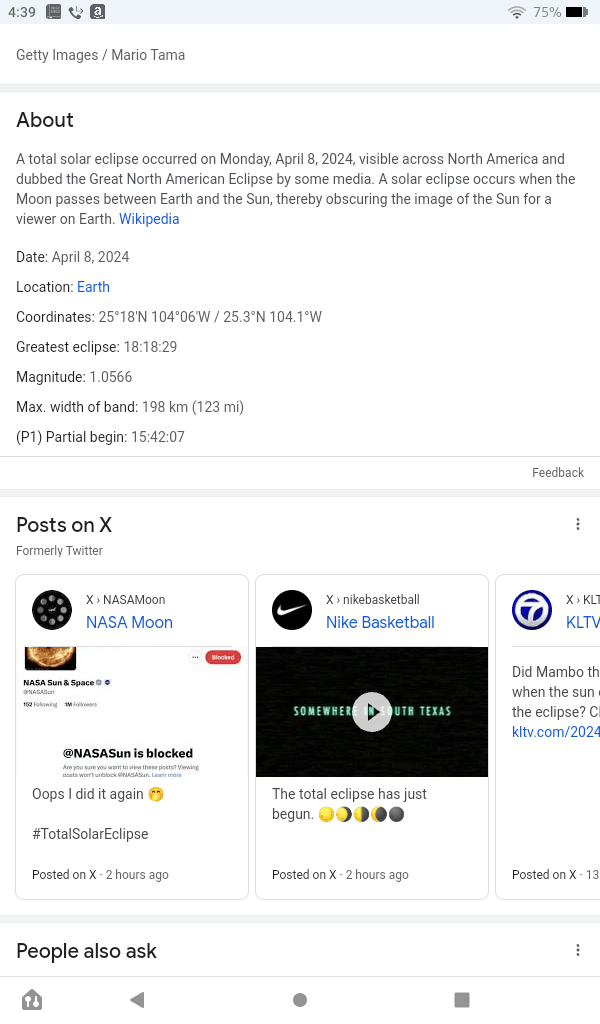Open People also ask options menu

point(577,950)
